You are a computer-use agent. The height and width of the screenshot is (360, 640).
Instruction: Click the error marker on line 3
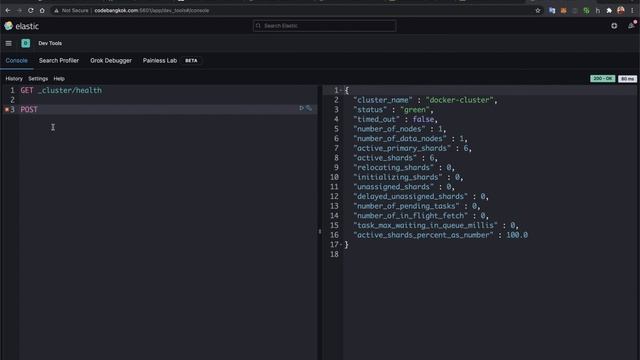coord(7,109)
